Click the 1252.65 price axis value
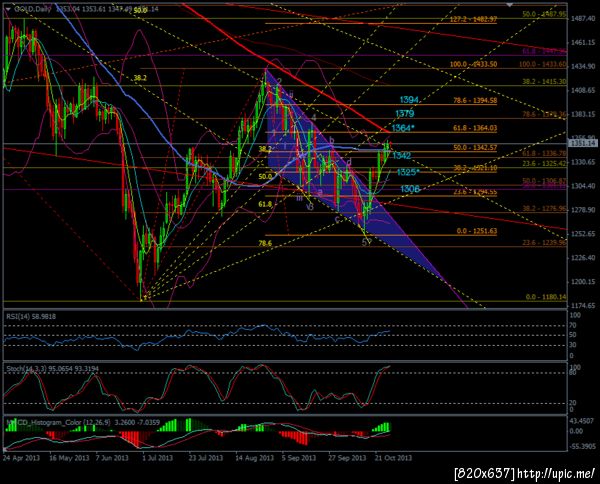The width and height of the screenshot is (600, 484). click(582, 234)
